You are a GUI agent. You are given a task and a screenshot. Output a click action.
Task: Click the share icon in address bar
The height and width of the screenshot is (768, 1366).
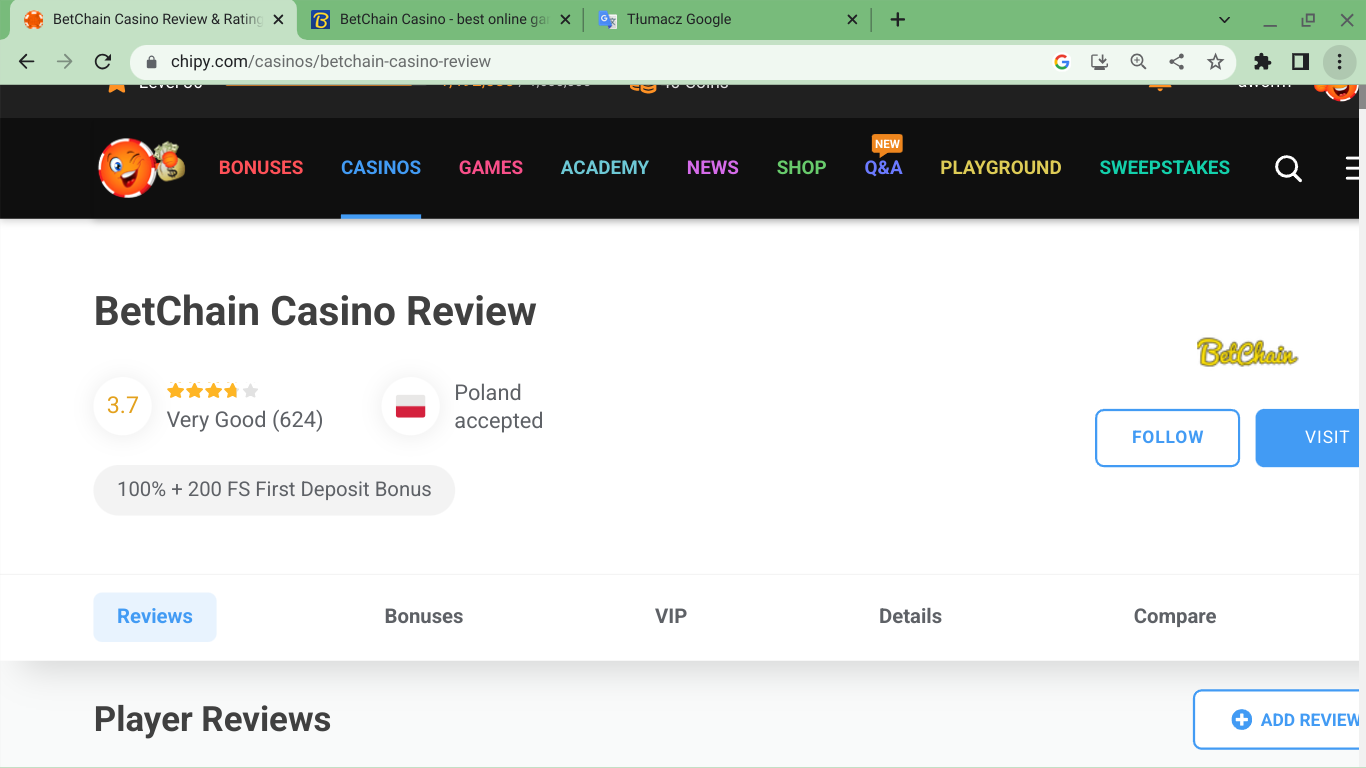coord(1177,62)
